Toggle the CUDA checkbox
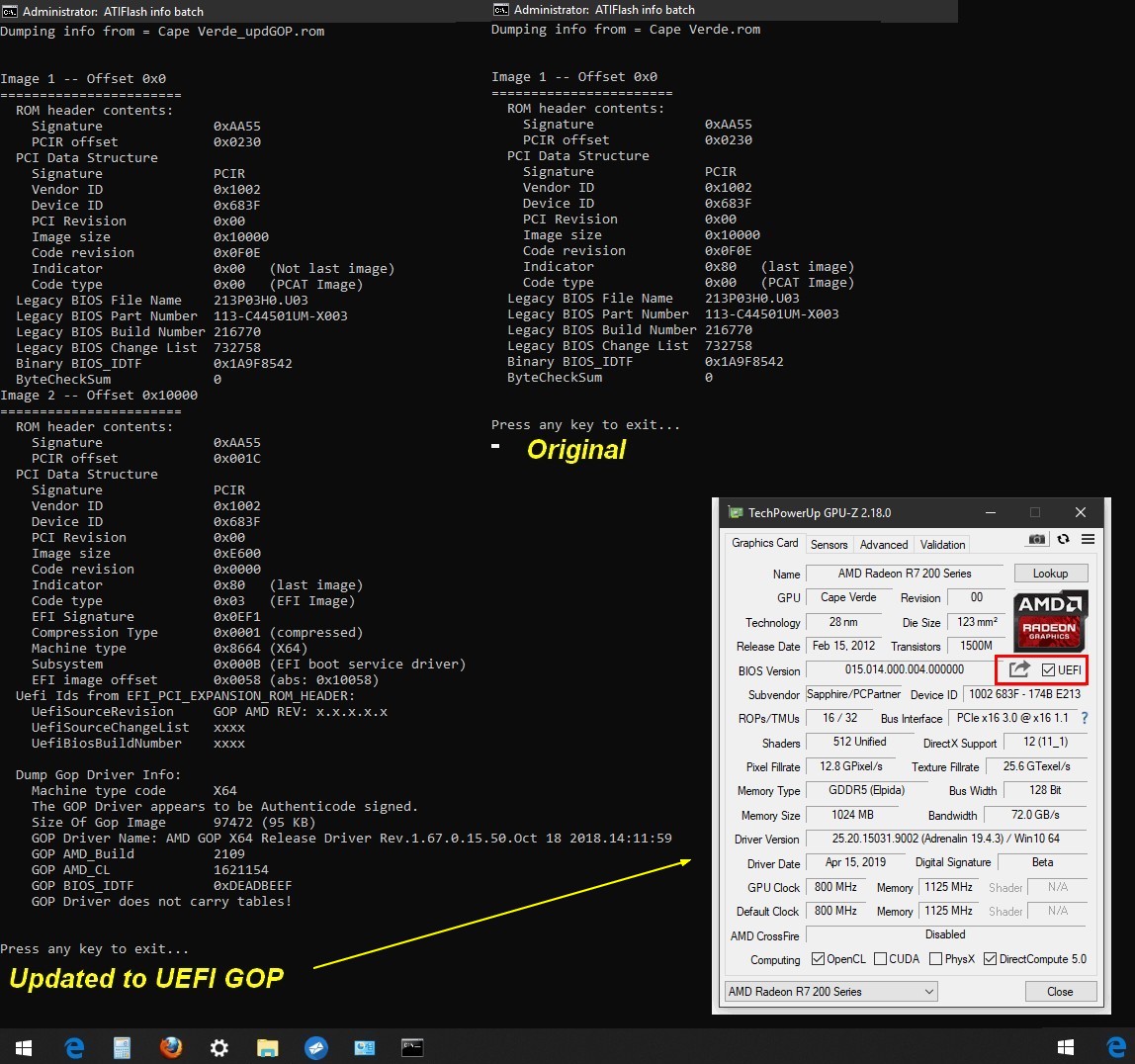The height and width of the screenshot is (1064, 1135). pos(880,958)
